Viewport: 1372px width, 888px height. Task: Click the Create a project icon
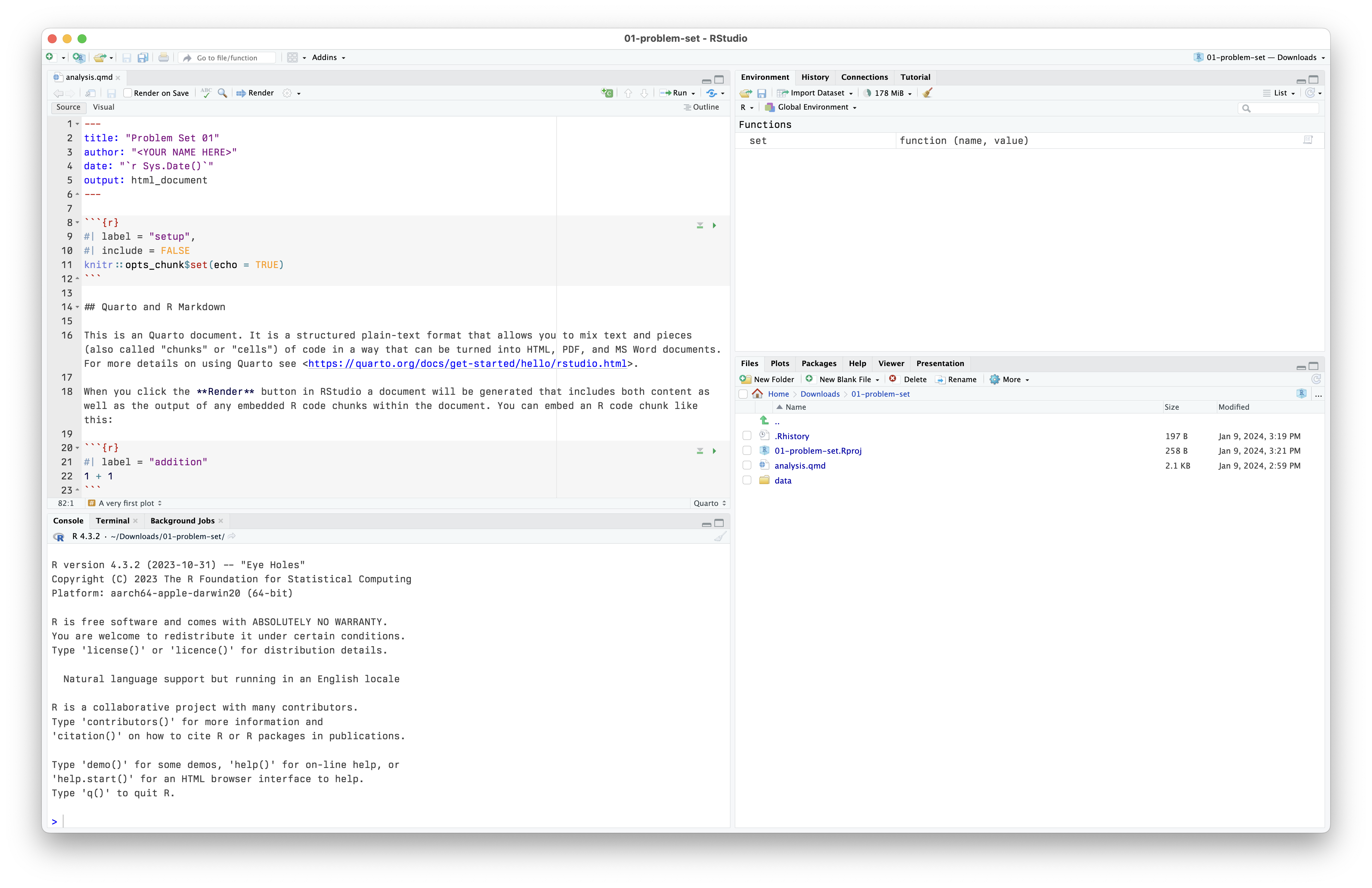79,58
